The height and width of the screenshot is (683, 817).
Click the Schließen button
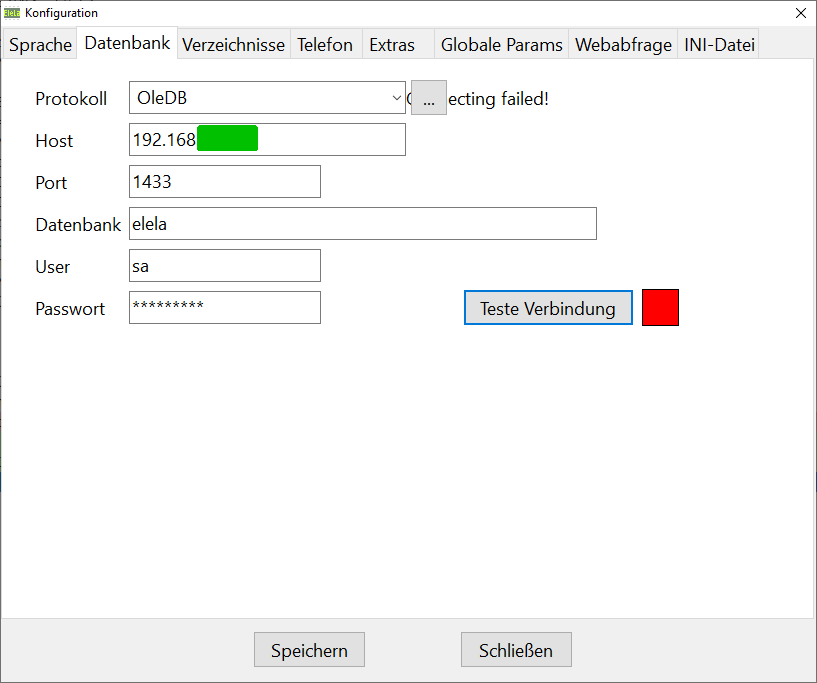(516, 650)
